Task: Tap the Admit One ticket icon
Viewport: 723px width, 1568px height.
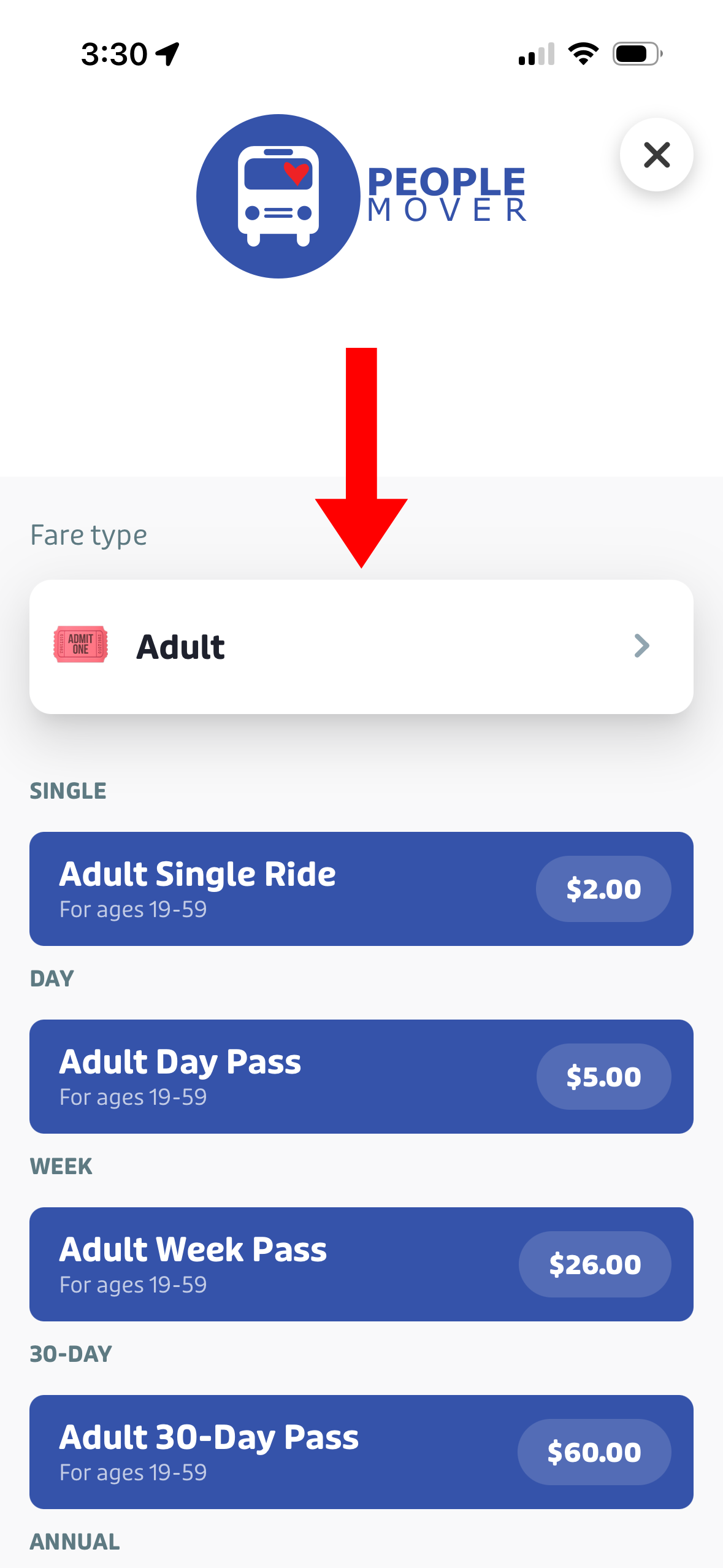Action: pyautogui.click(x=81, y=644)
